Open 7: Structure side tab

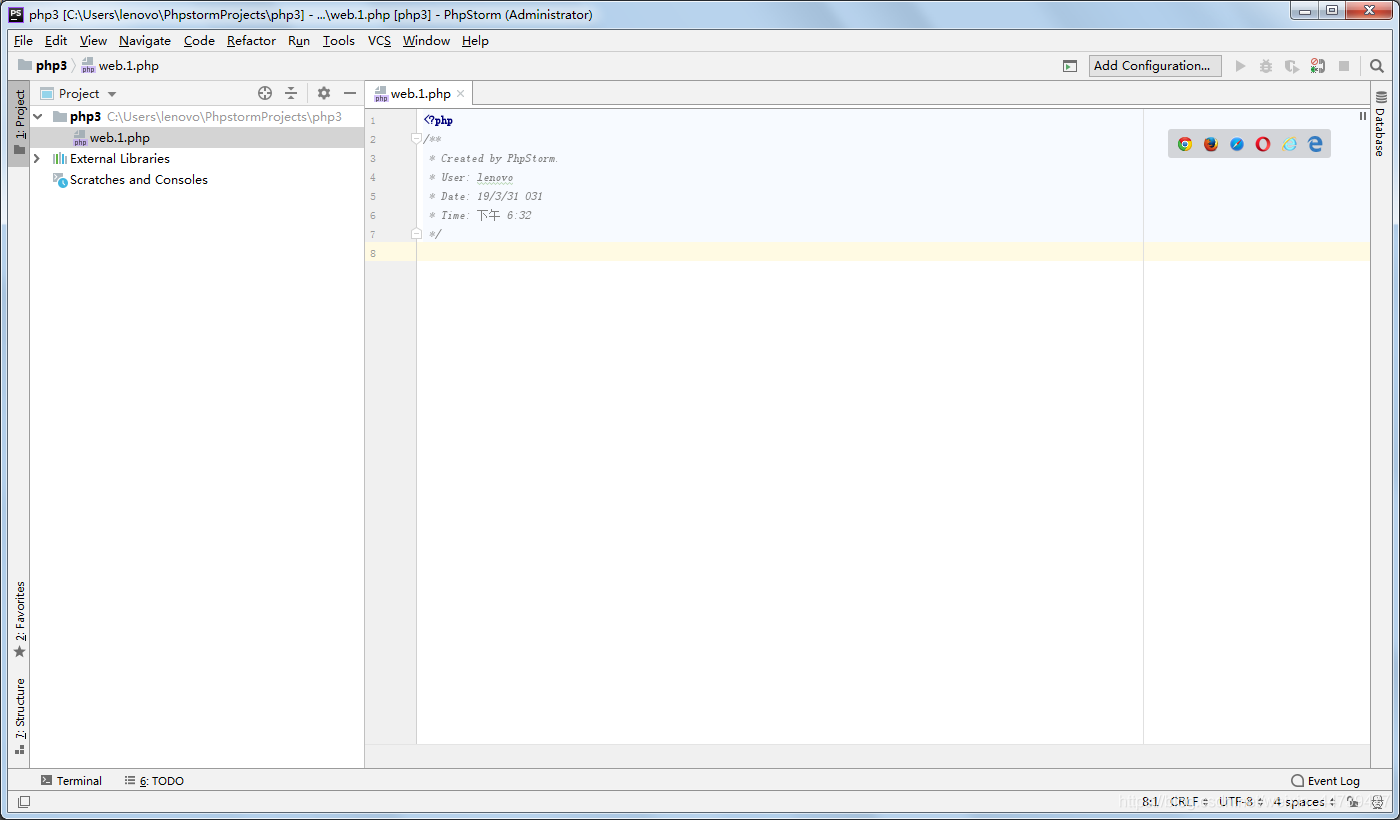(19, 715)
